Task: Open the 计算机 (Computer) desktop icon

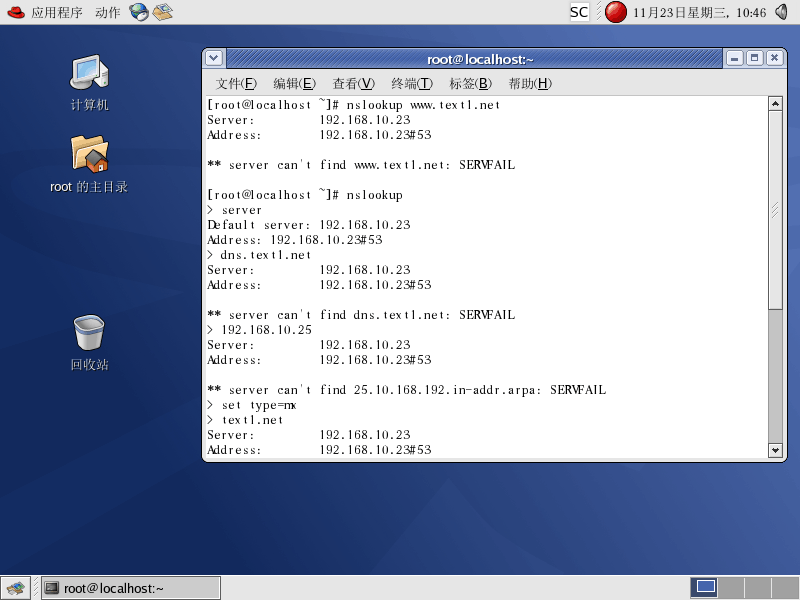Action: click(89, 73)
